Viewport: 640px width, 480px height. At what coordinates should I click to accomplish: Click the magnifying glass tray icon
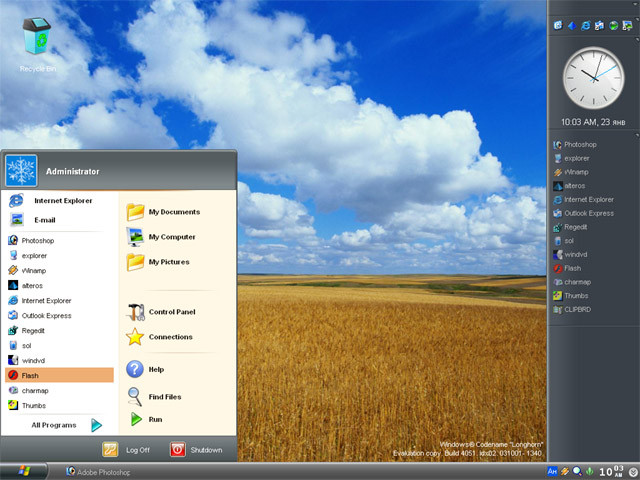(x=577, y=471)
